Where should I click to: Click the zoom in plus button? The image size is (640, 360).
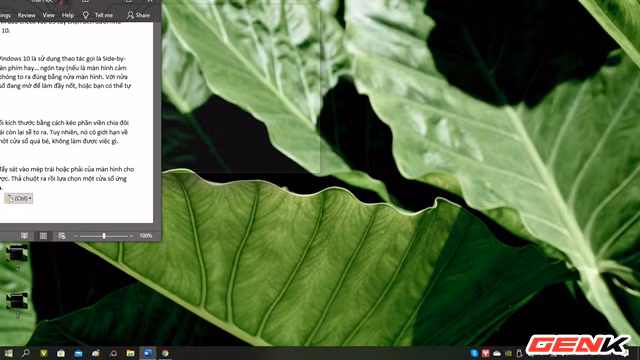pyautogui.click(x=131, y=236)
